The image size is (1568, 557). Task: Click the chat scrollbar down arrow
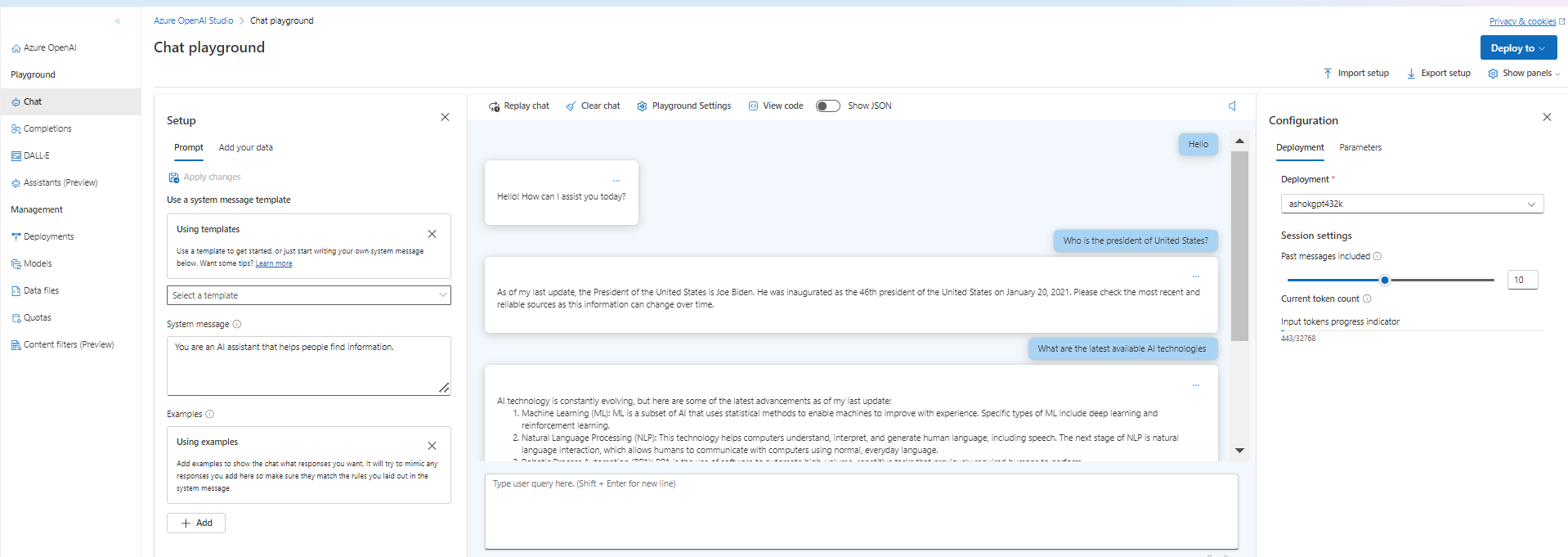click(1239, 451)
